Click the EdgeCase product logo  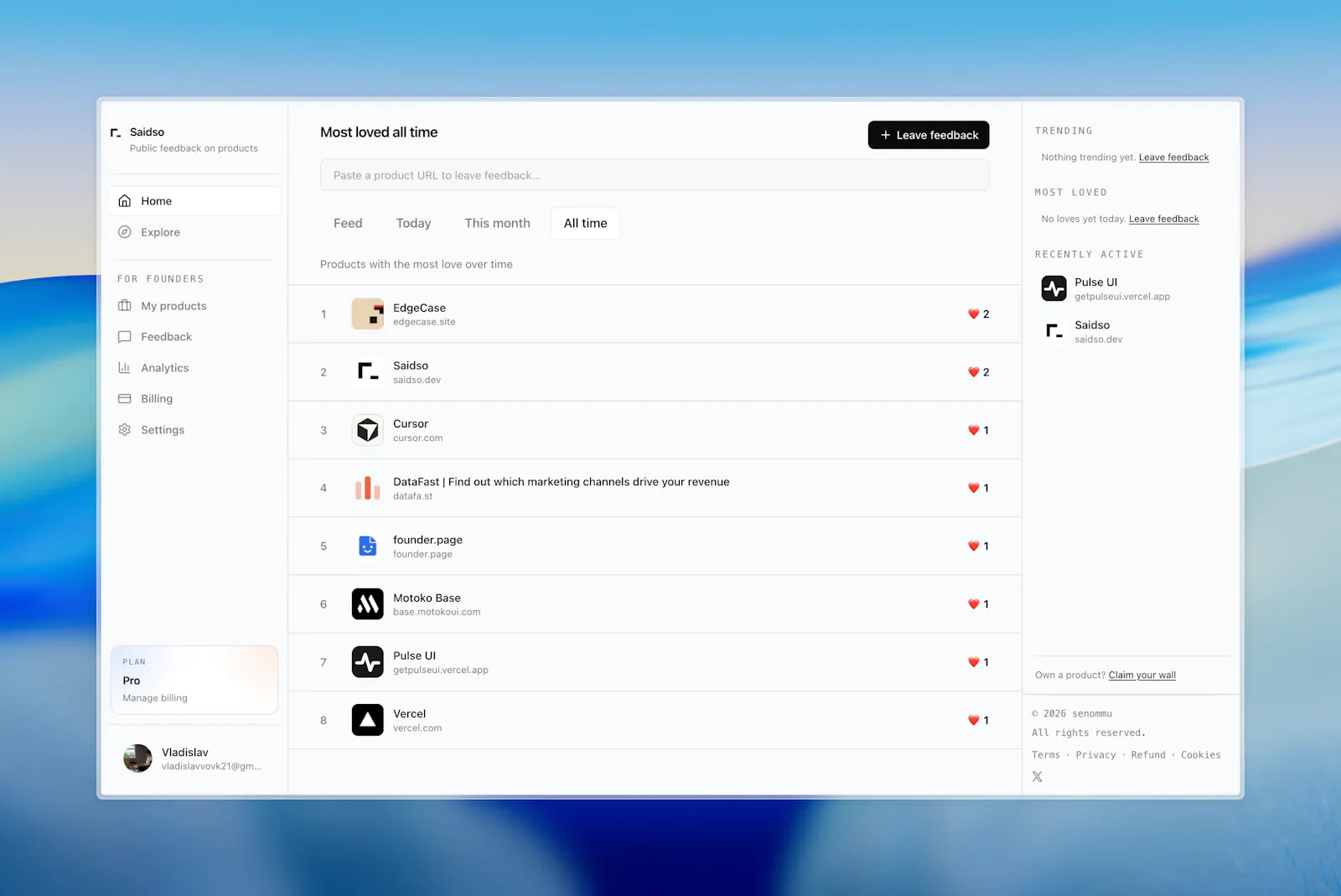click(x=368, y=314)
